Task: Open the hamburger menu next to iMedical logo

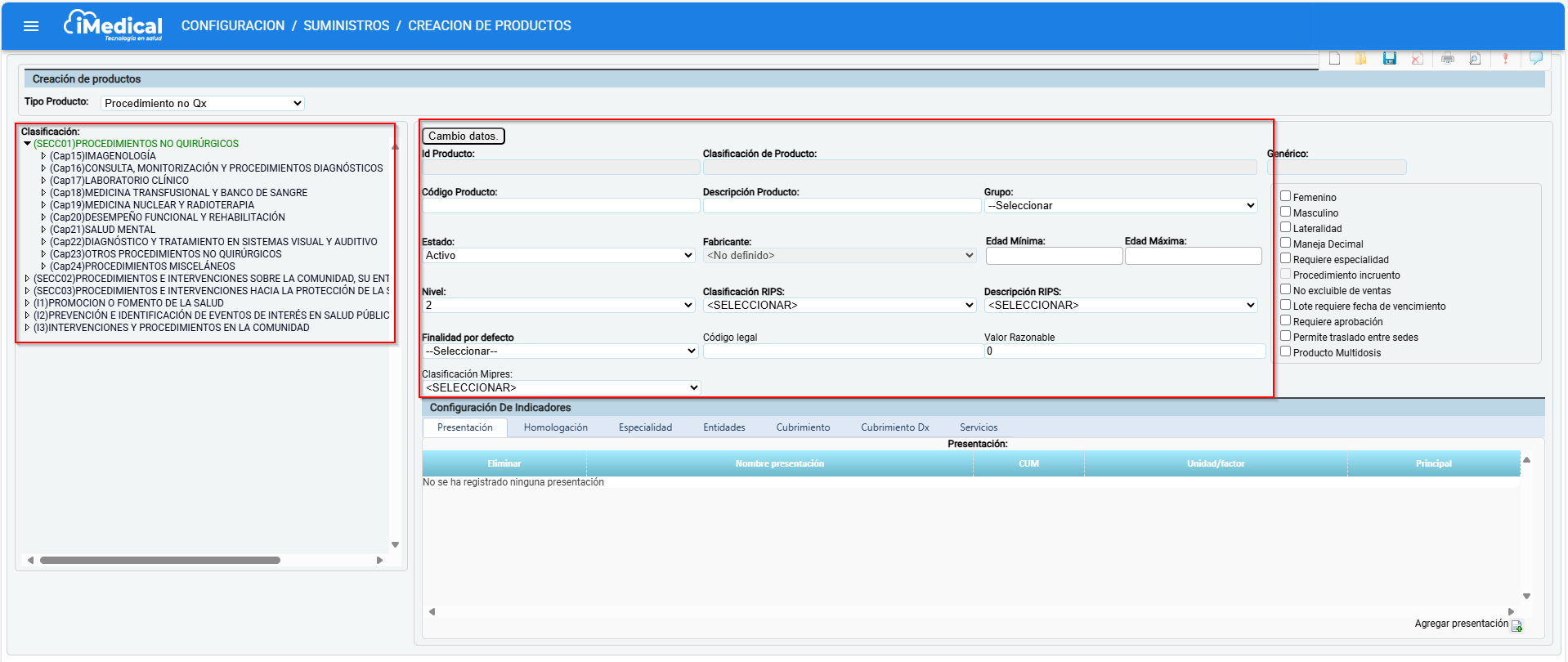Action: (31, 26)
